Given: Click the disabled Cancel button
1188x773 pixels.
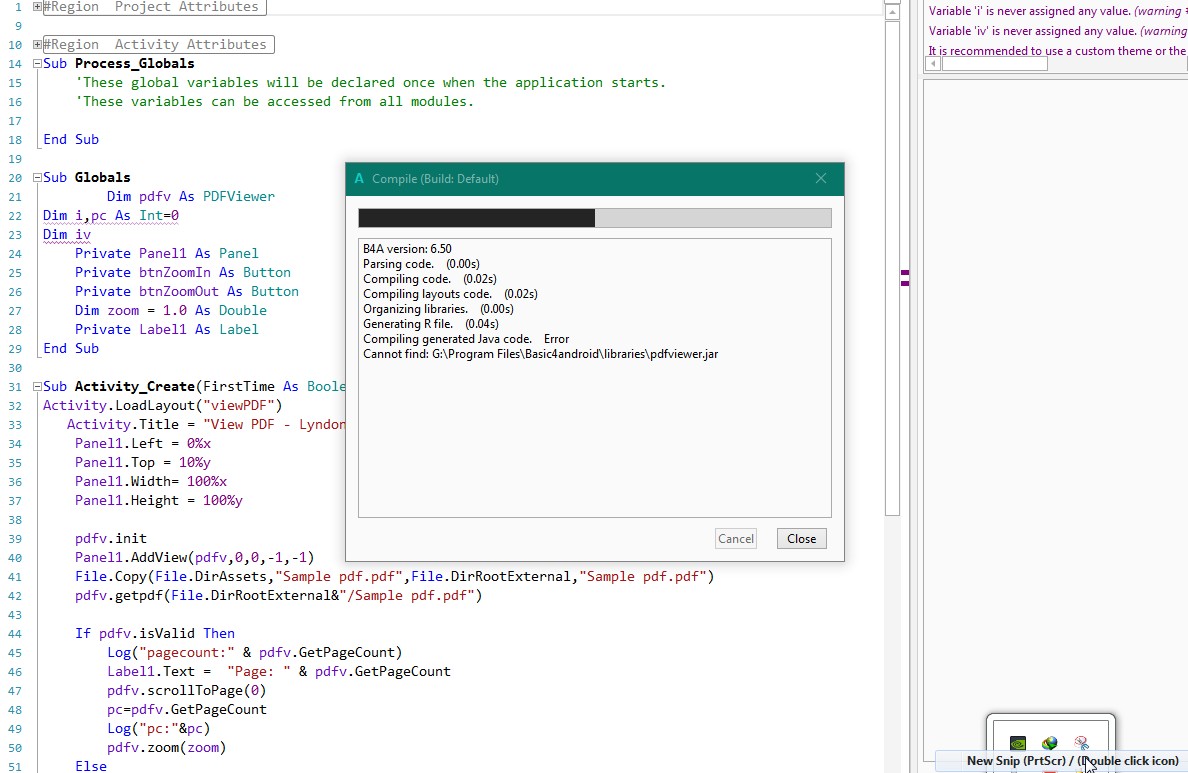Looking at the screenshot, I should pyautogui.click(x=735, y=539).
